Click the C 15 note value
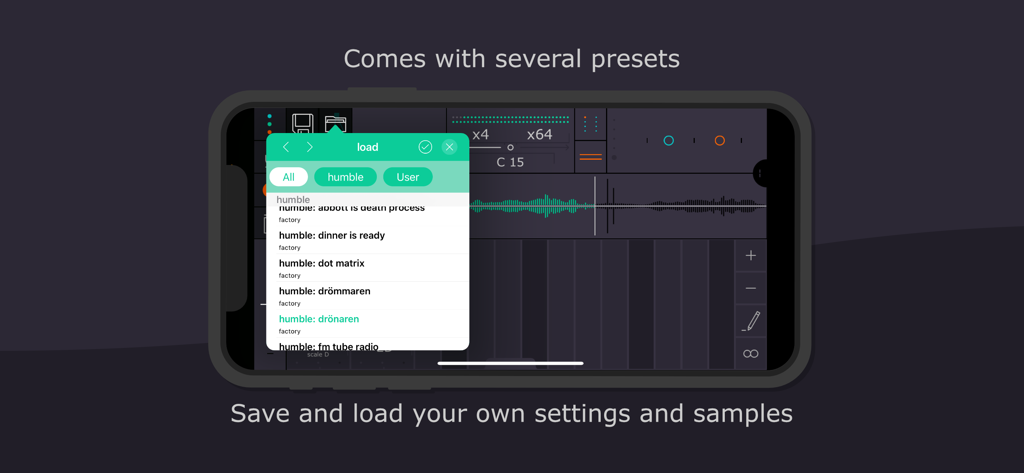1024x473 pixels. [510, 162]
